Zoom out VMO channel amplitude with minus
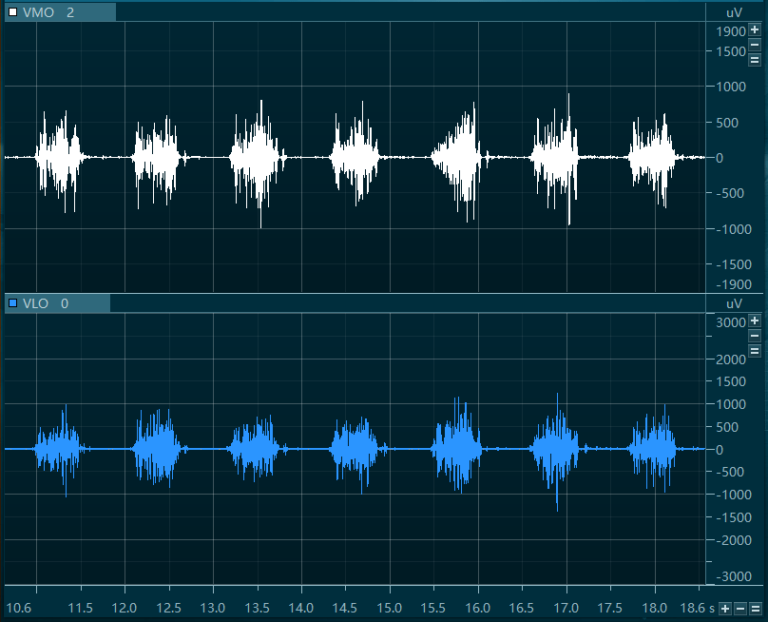 point(754,45)
